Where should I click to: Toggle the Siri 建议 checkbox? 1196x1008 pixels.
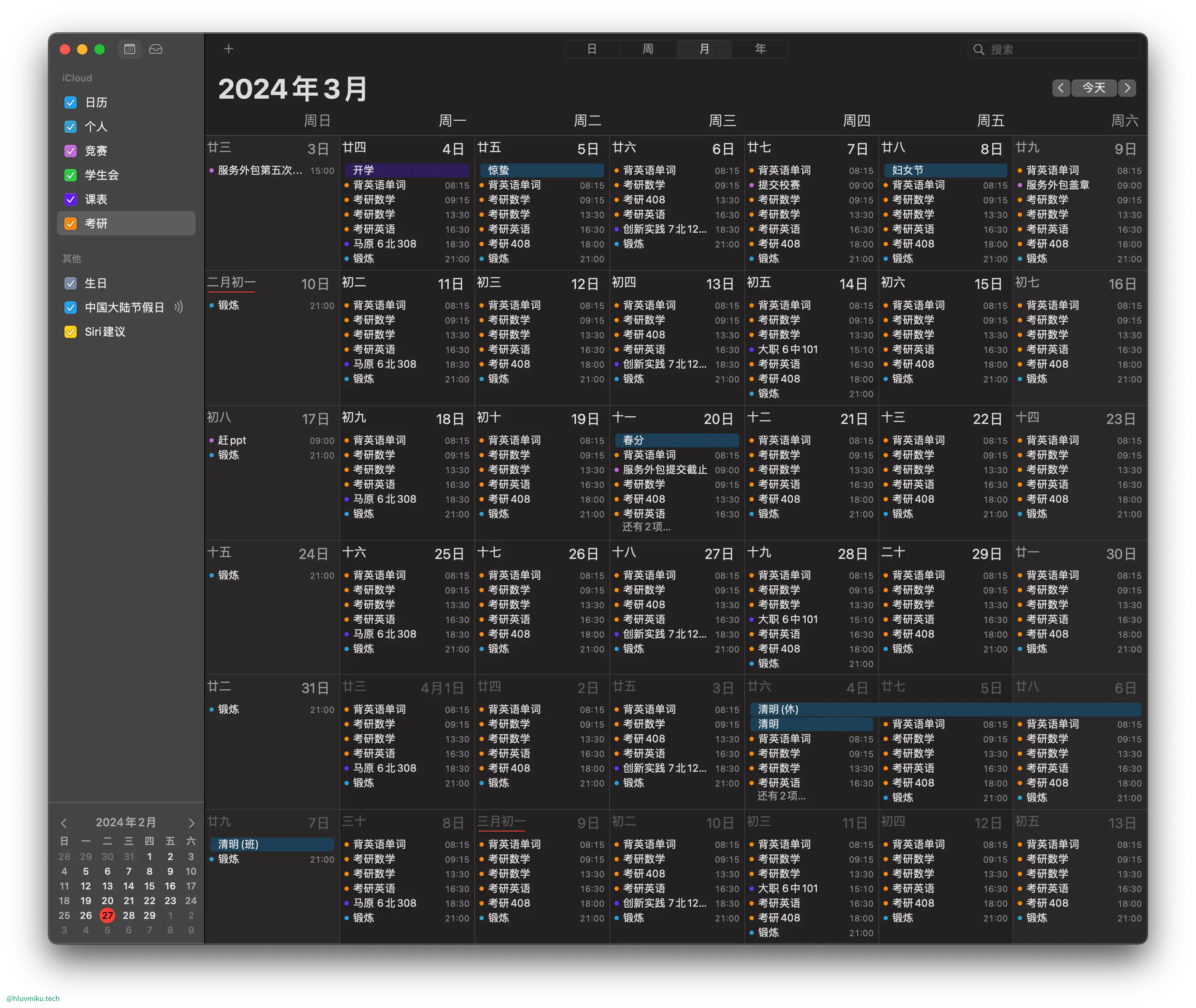[x=71, y=332]
